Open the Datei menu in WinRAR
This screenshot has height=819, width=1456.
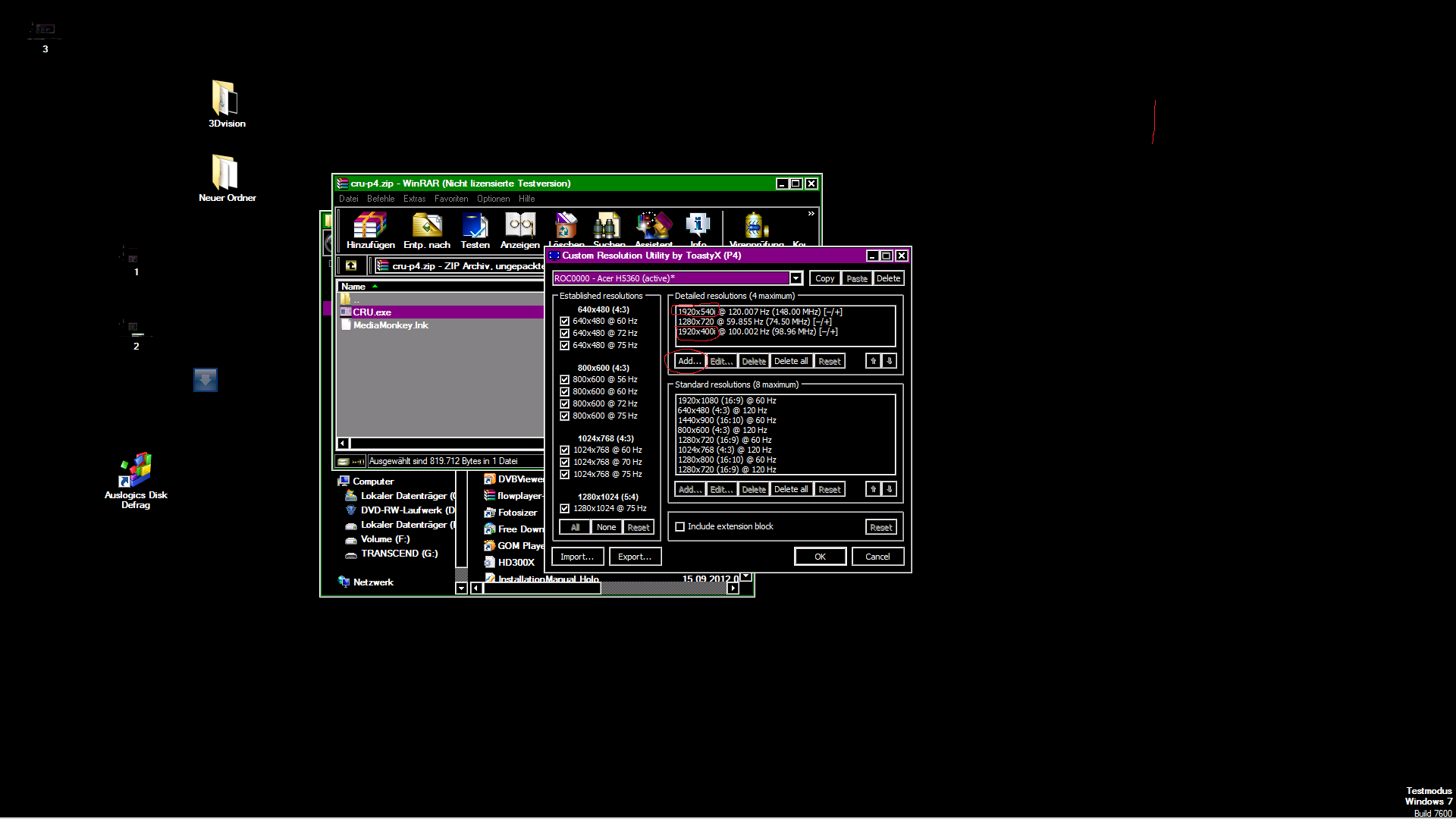tap(349, 199)
